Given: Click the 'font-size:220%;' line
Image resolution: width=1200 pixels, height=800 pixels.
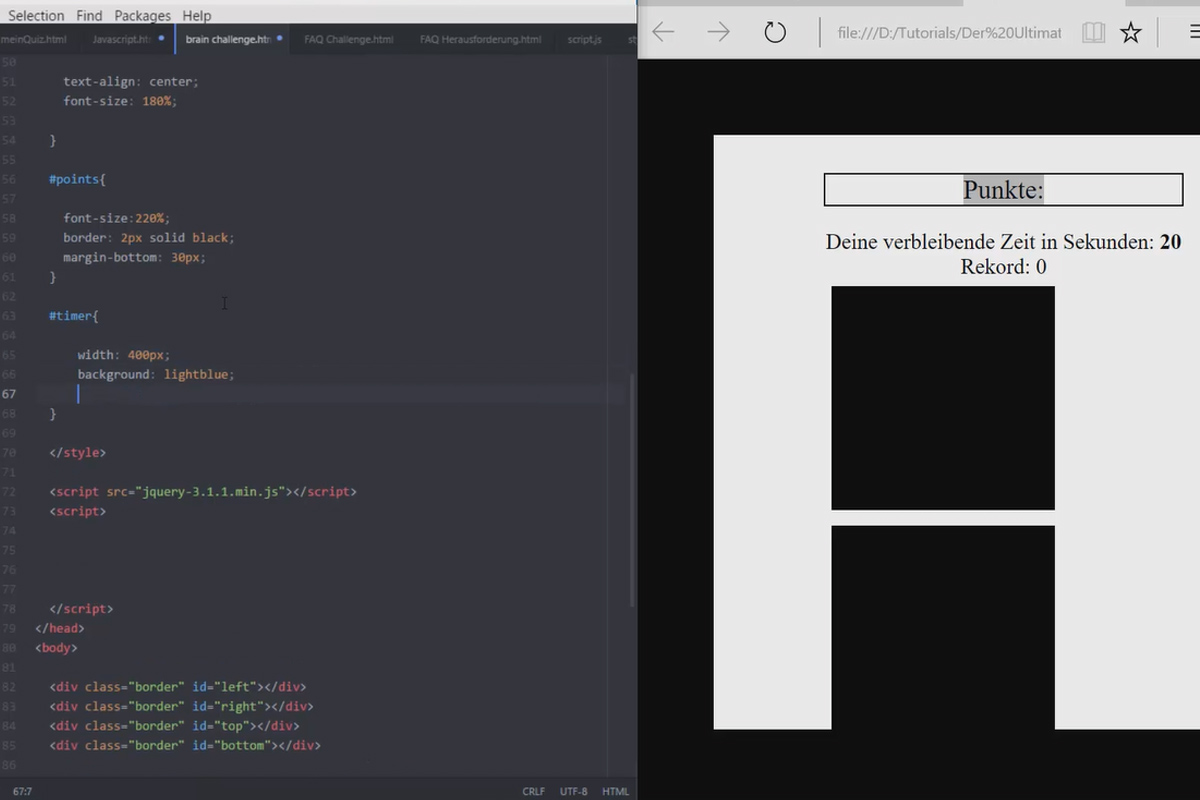Looking at the screenshot, I should coord(117,218).
